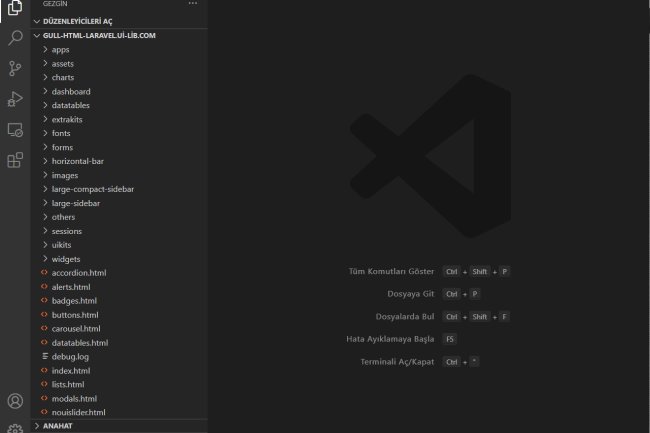Expand the ANAHAT outline section
The width and height of the screenshot is (650, 433).
(58, 425)
